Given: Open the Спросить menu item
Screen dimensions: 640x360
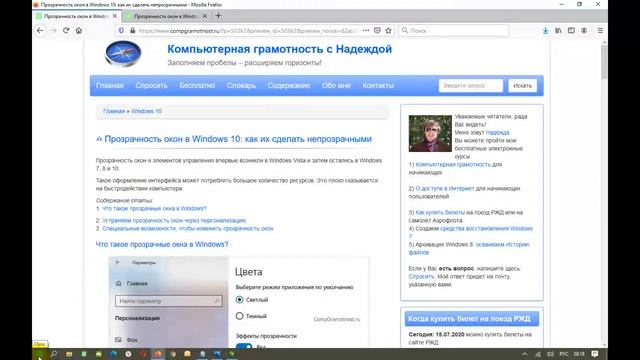Looking at the screenshot, I should pyautogui.click(x=151, y=86).
